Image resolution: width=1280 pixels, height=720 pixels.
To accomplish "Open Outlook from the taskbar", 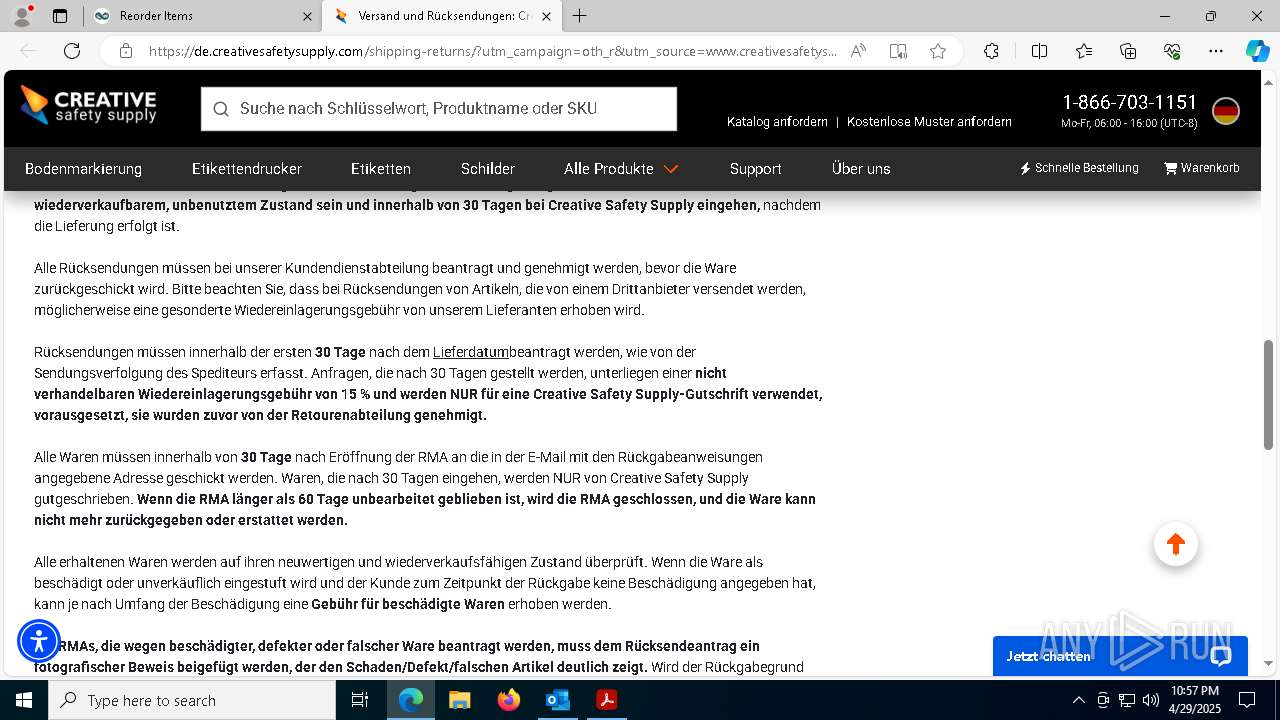I will pyautogui.click(x=557, y=700).
